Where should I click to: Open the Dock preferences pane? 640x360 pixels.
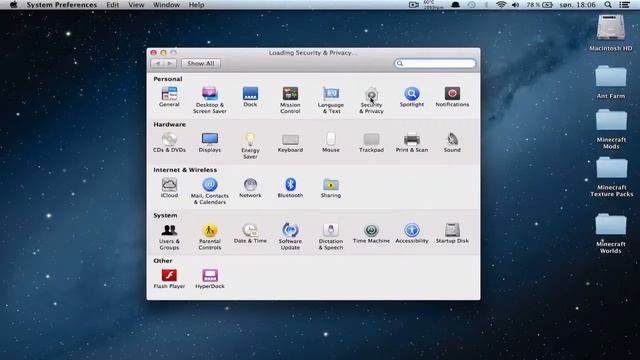250,97
